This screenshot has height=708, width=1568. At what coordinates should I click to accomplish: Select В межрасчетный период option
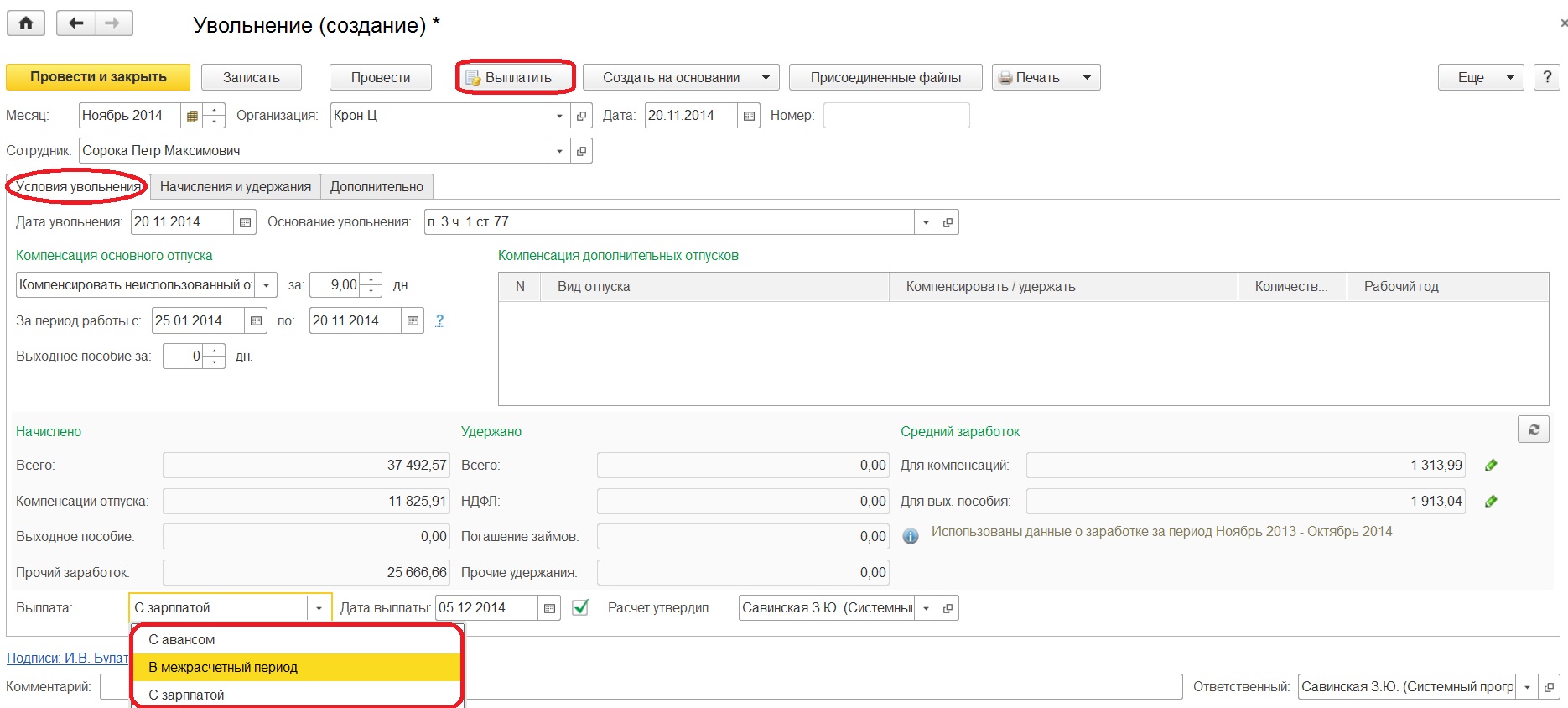[x=223, y=668]
